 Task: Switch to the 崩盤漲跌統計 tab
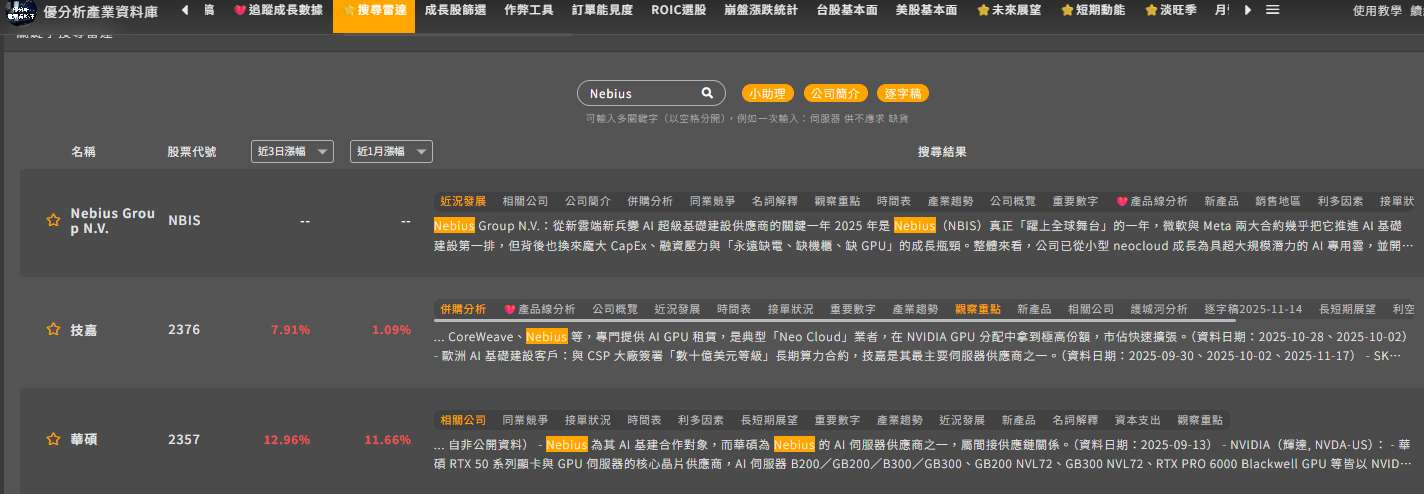[x=763, y=10]
